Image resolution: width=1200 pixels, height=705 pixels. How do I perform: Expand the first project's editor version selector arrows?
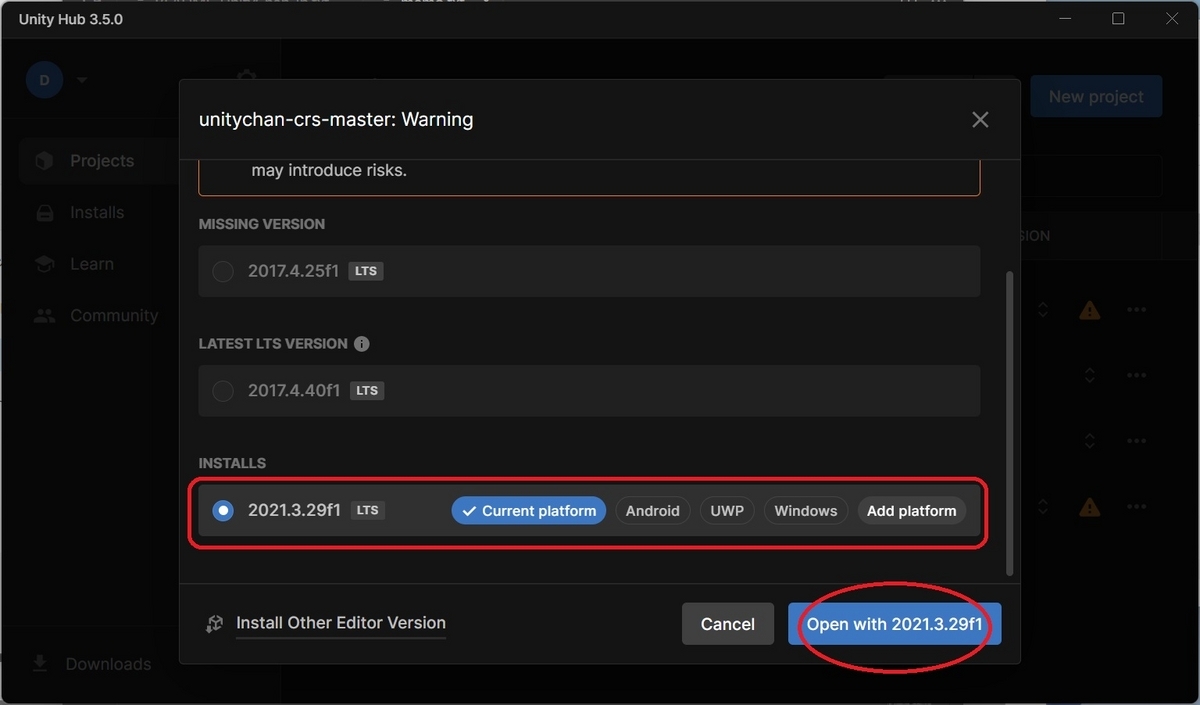[1043, 310]
